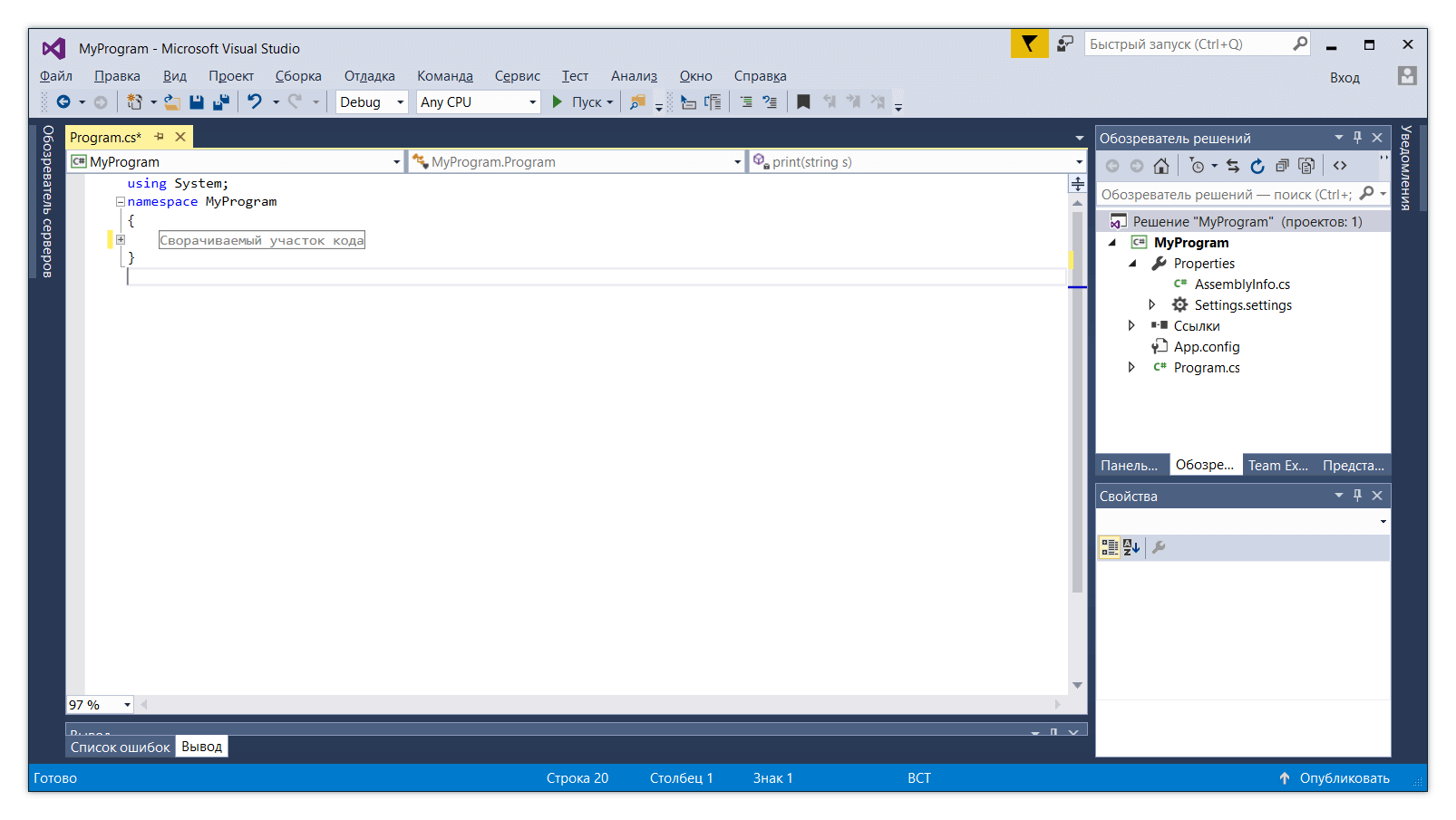
Task: Expand the Settings.settings node
Action: coord(1152,305)
